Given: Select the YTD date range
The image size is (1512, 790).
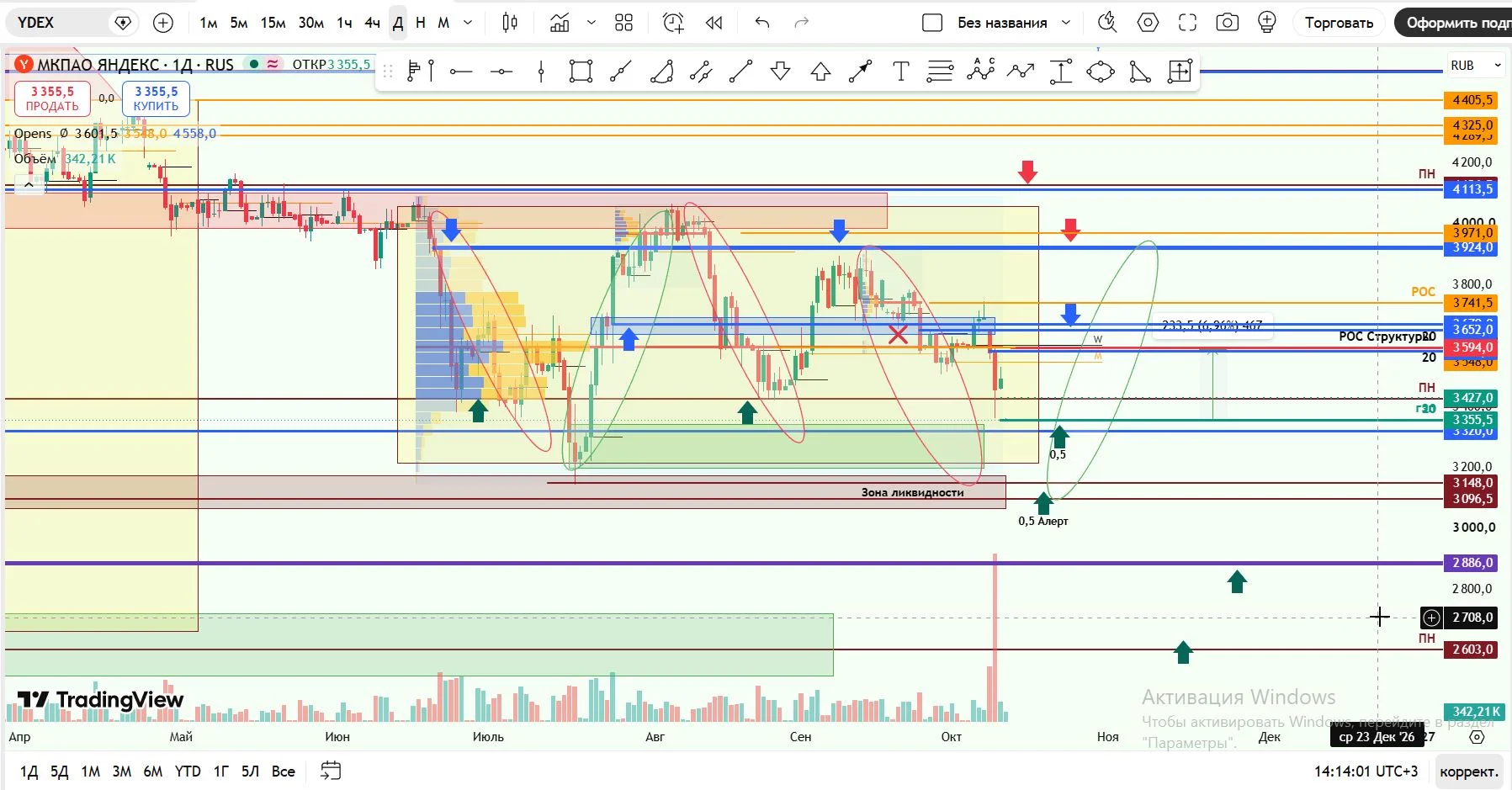Looking at the screenshot, I should tap(188, 771).
